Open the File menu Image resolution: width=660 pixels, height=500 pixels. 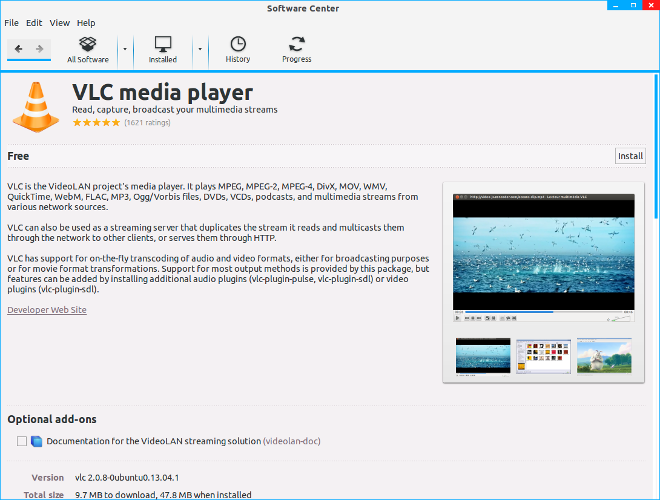click(11, 23)
